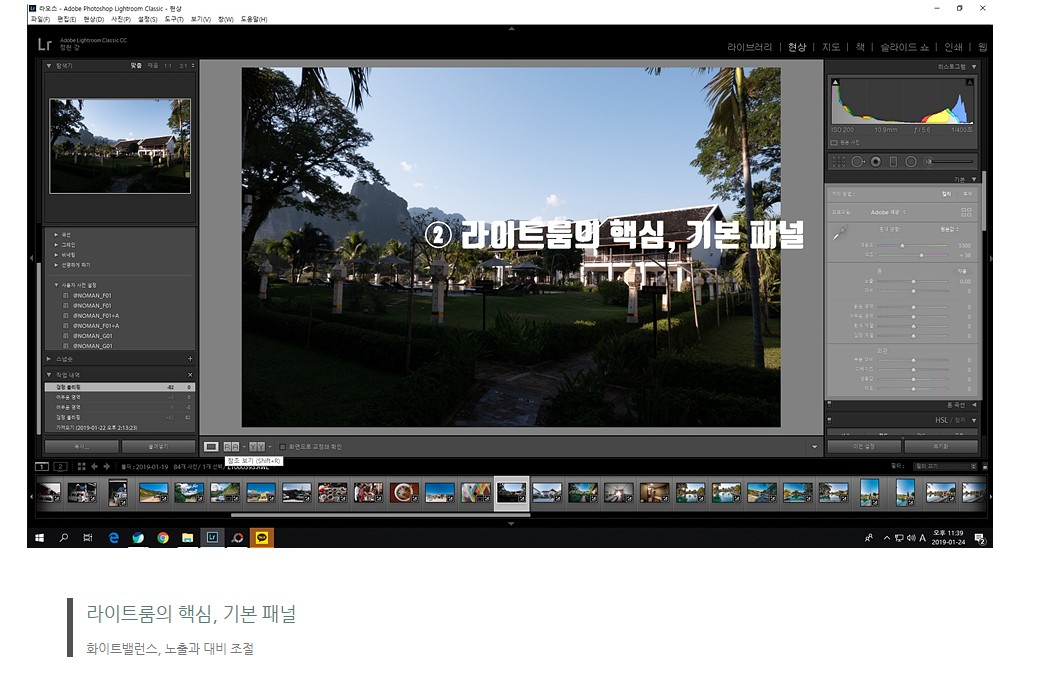
Task: Add a new snapshot with plus icon
Action: click(x=190, y=359)
